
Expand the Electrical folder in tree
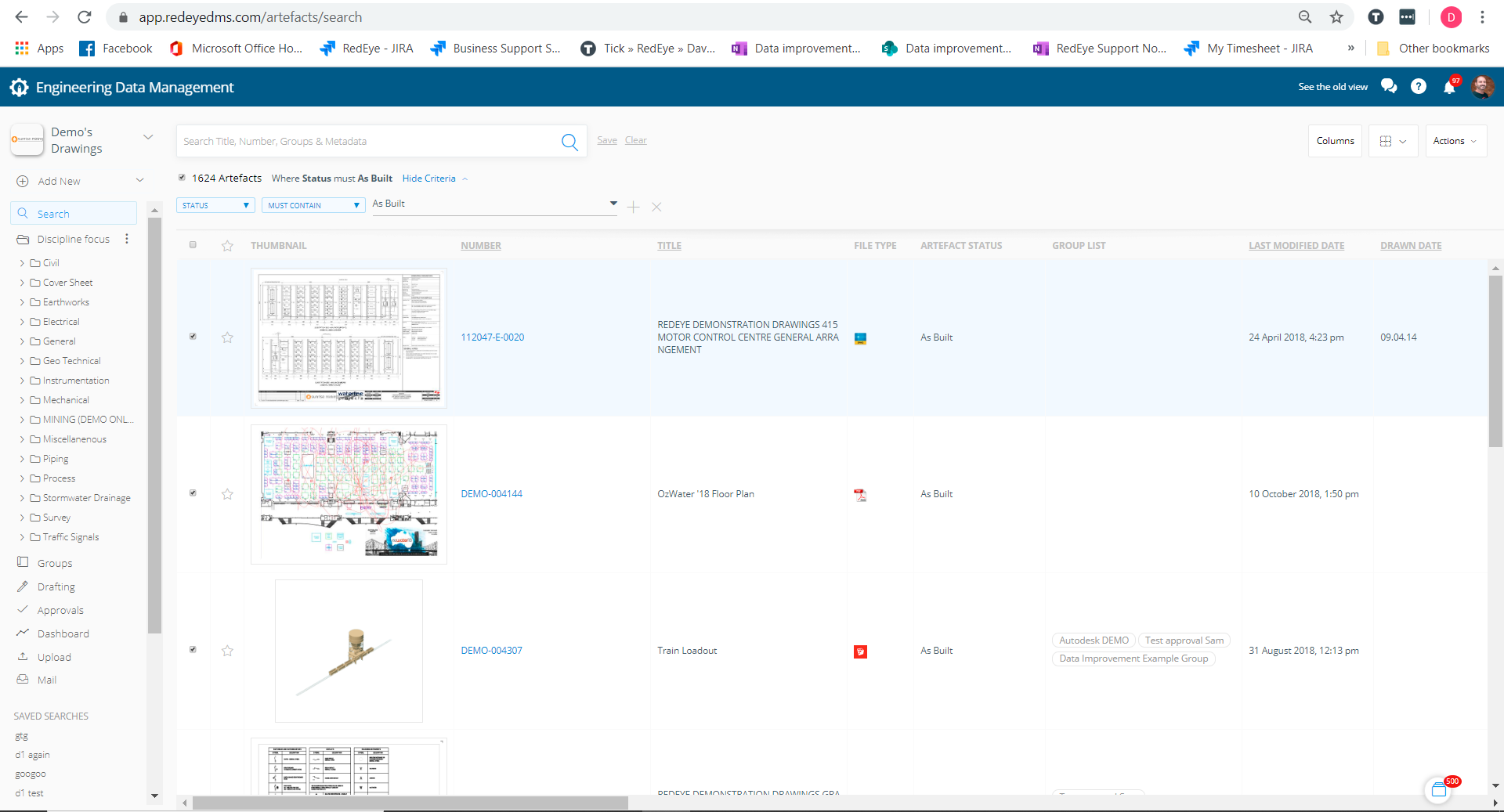(22, 322)
